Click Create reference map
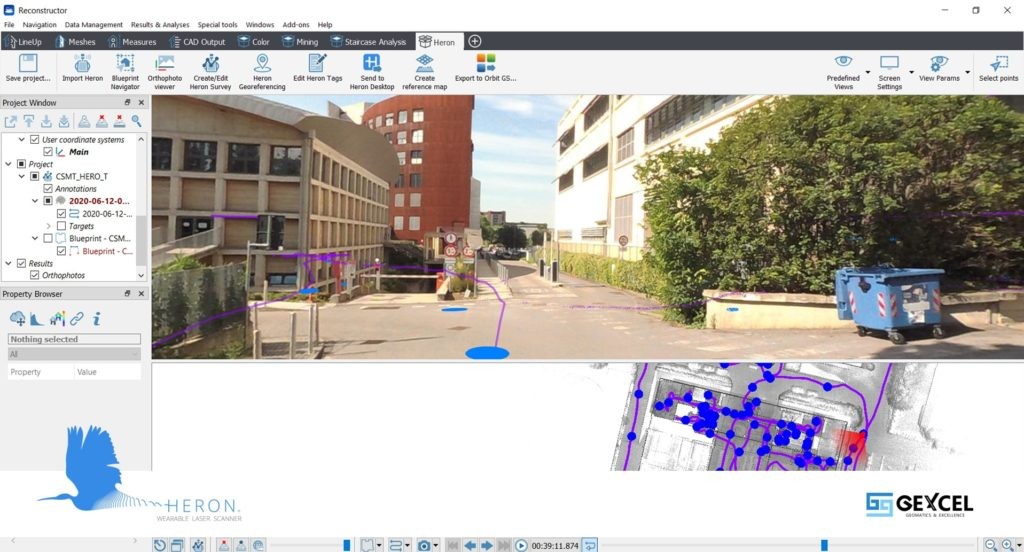Viewport: 1024px width, 552px height. pyautogui.click(x=424, y=63)
